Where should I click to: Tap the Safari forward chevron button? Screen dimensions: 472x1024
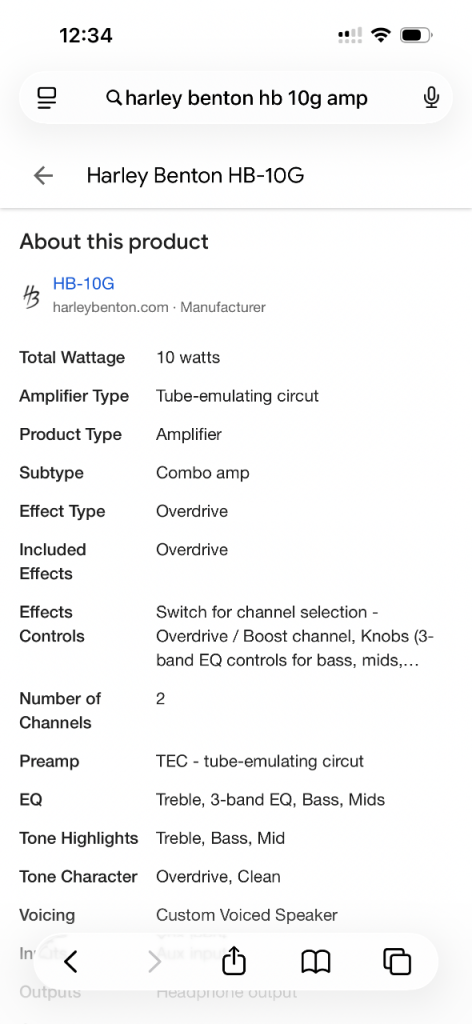154,962
